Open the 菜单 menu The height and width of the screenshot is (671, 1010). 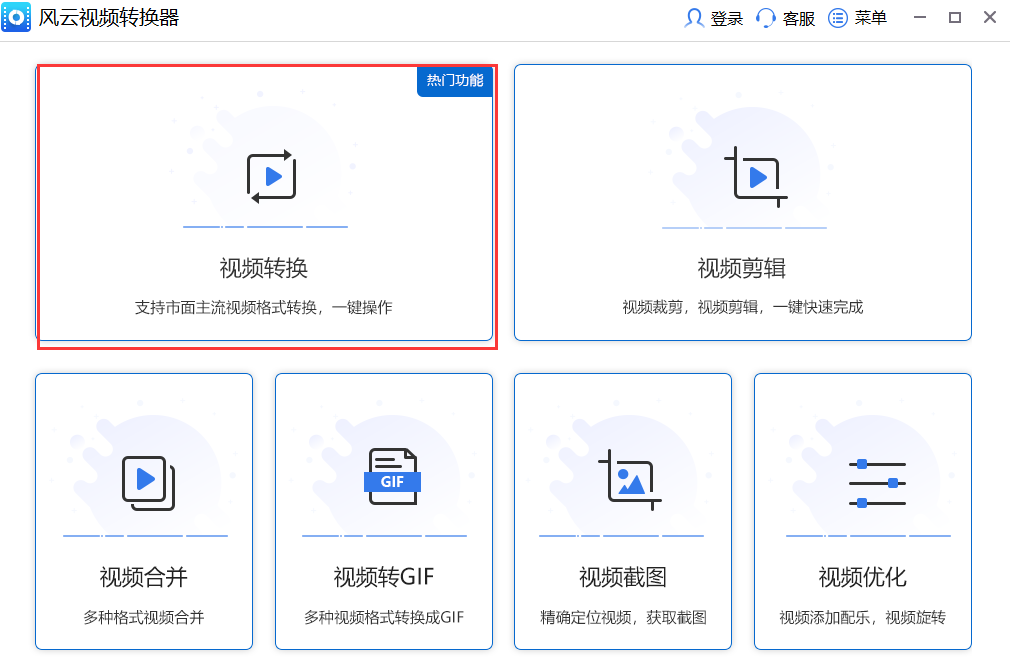(x=857, y=18)
